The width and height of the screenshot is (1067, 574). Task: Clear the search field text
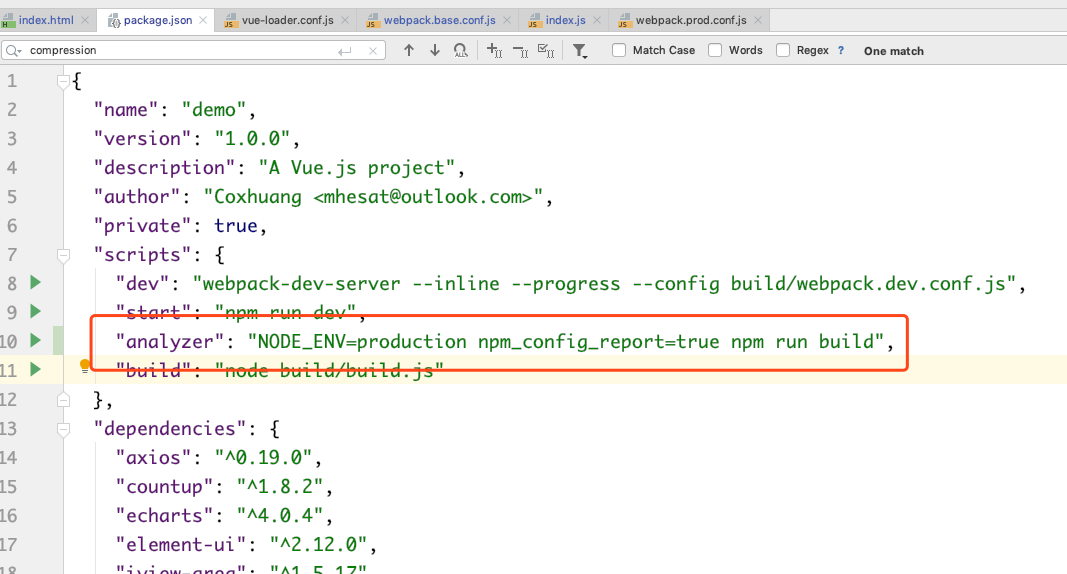click(x=373, y=51)
